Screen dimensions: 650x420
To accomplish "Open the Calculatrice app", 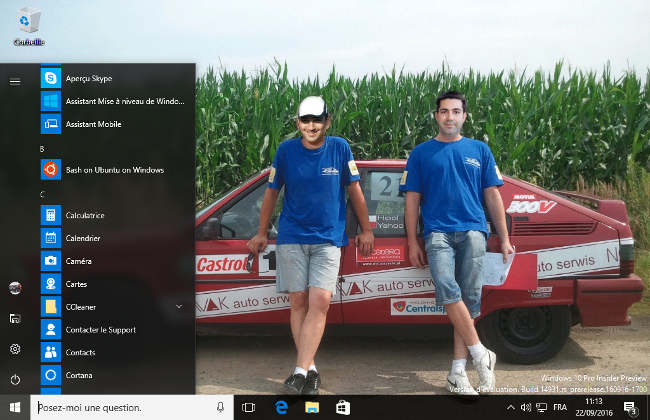I will click(x=85, y=215).
